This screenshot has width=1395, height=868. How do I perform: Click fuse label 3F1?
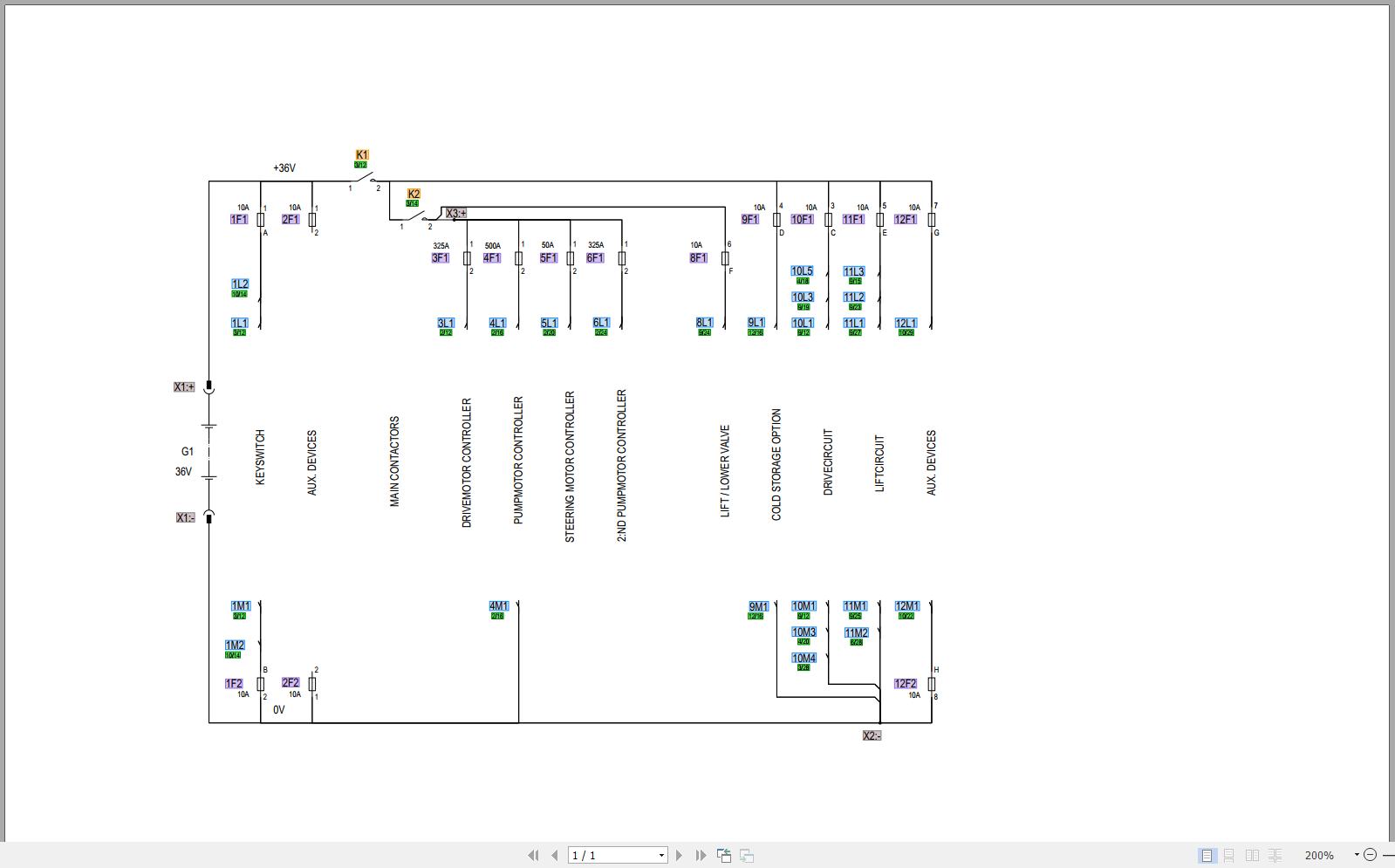pos(441,258)
